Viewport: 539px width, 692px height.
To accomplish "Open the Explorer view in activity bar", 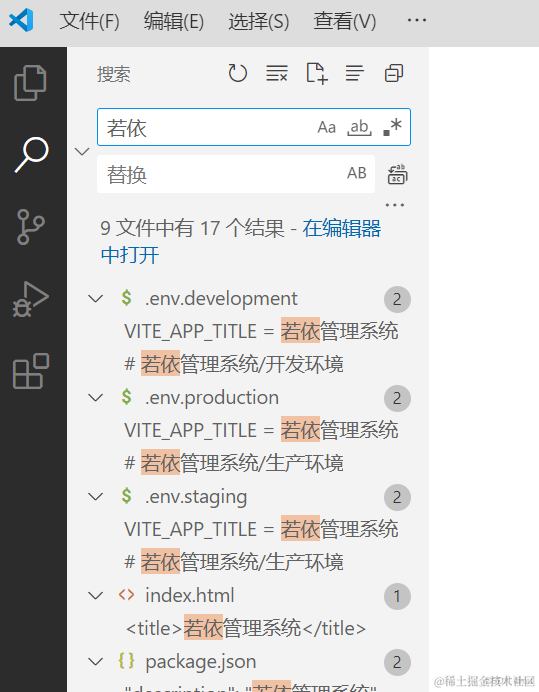I will pos(30,83).
